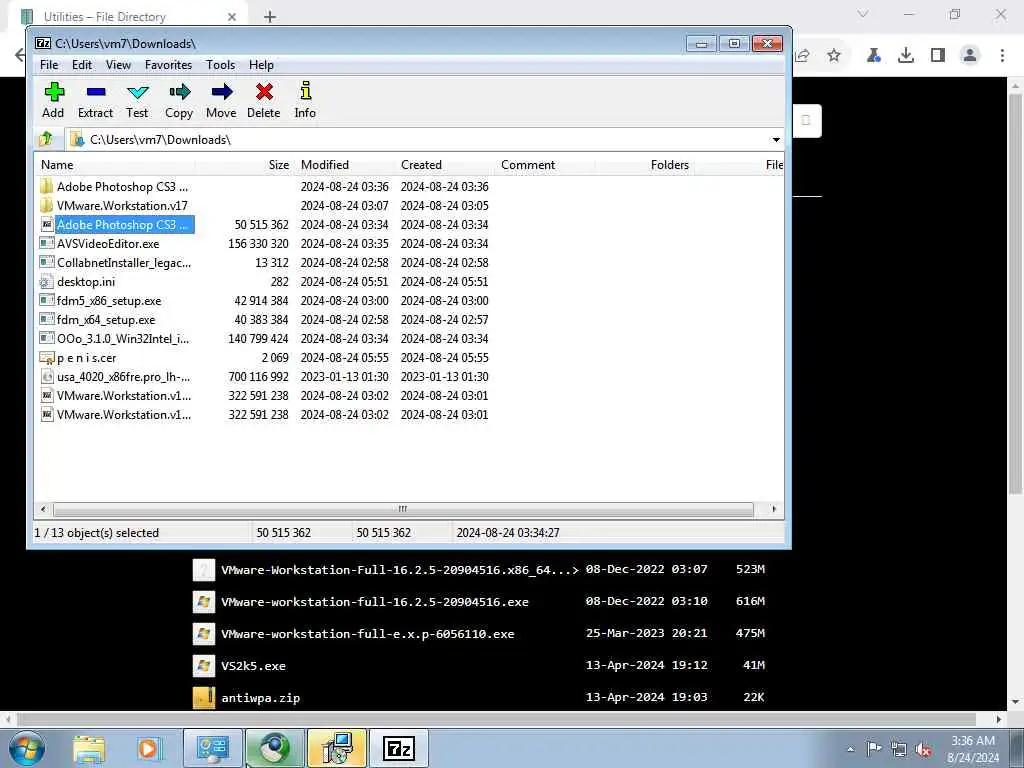Viewport: 1024px width, 768px height.
Task: Open the antiwpa.zip link in browser
Action: [x=261, y=697]
